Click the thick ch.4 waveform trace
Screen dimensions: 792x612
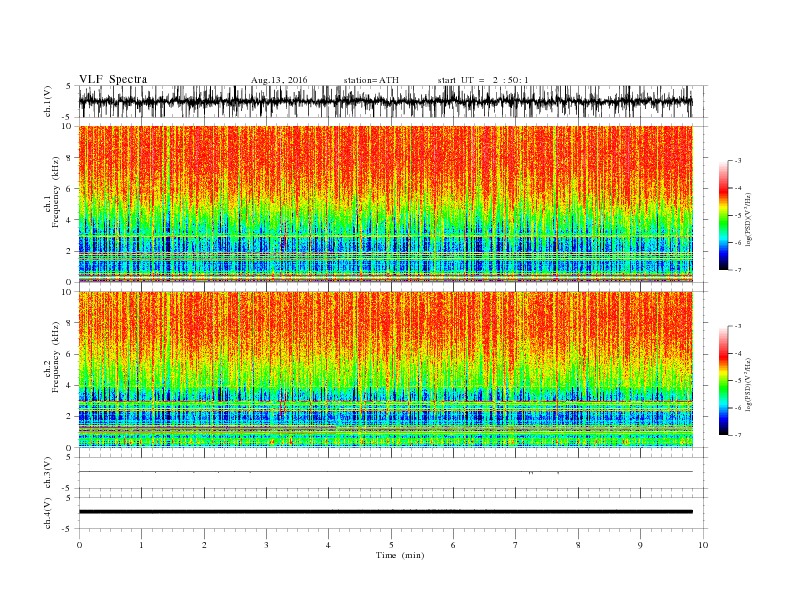(x=386, y=512)
